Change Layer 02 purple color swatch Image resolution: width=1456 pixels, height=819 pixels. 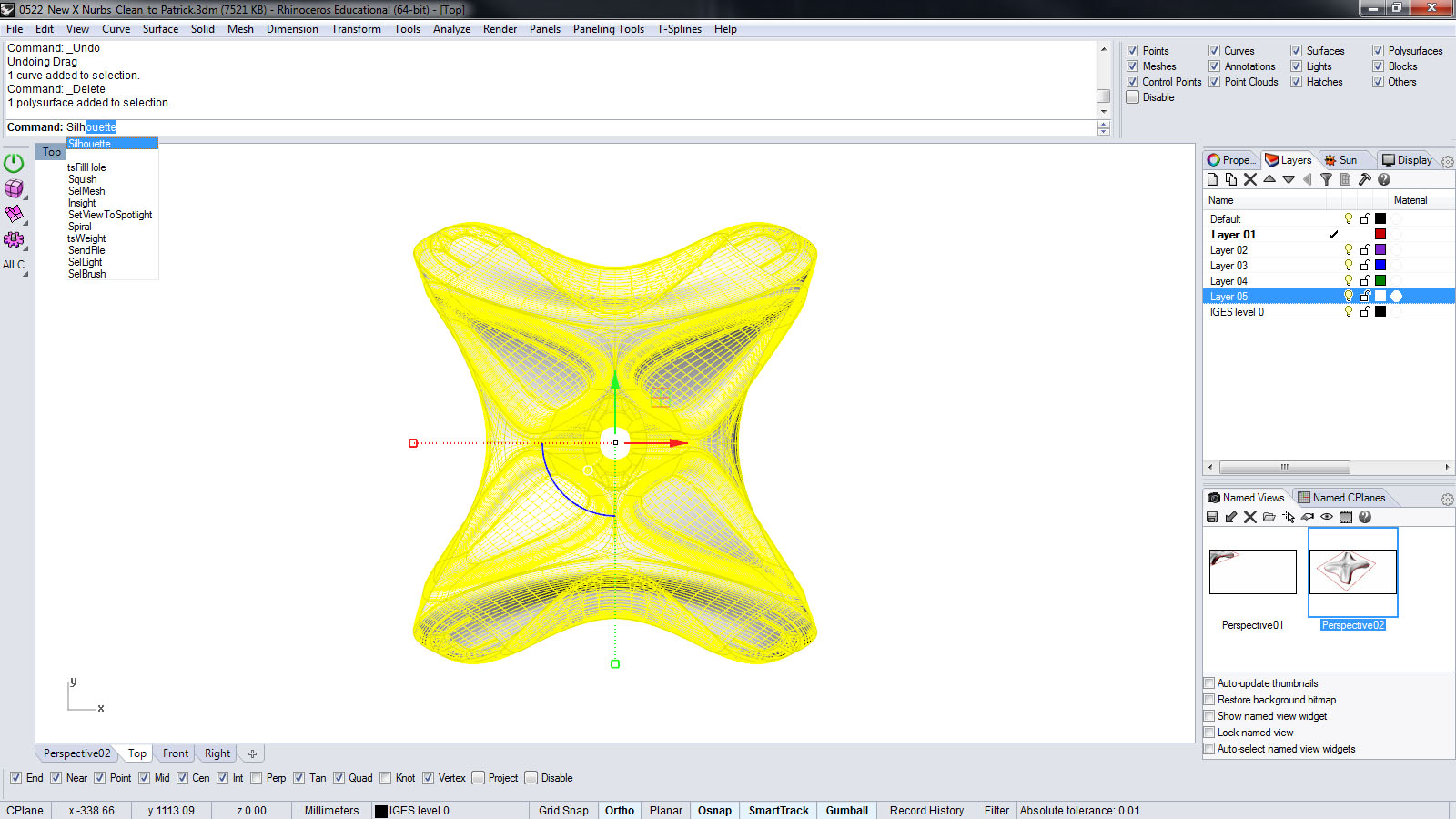click(x=1380, y=249)
